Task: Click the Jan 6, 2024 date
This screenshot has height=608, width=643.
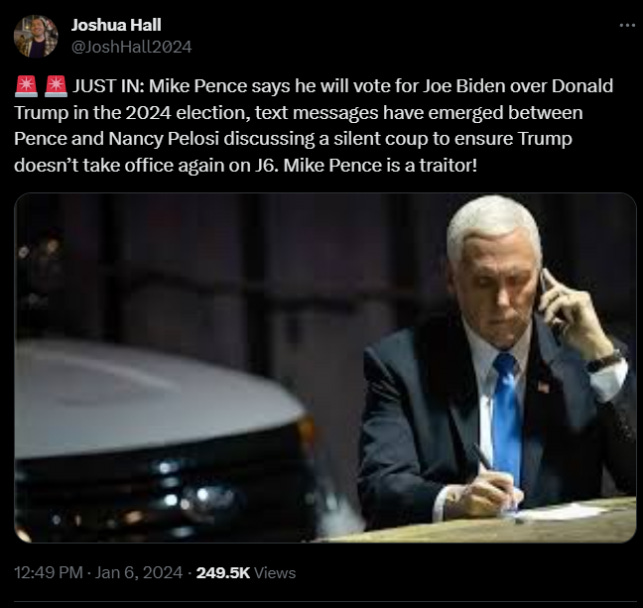Action: coord(139,573)
